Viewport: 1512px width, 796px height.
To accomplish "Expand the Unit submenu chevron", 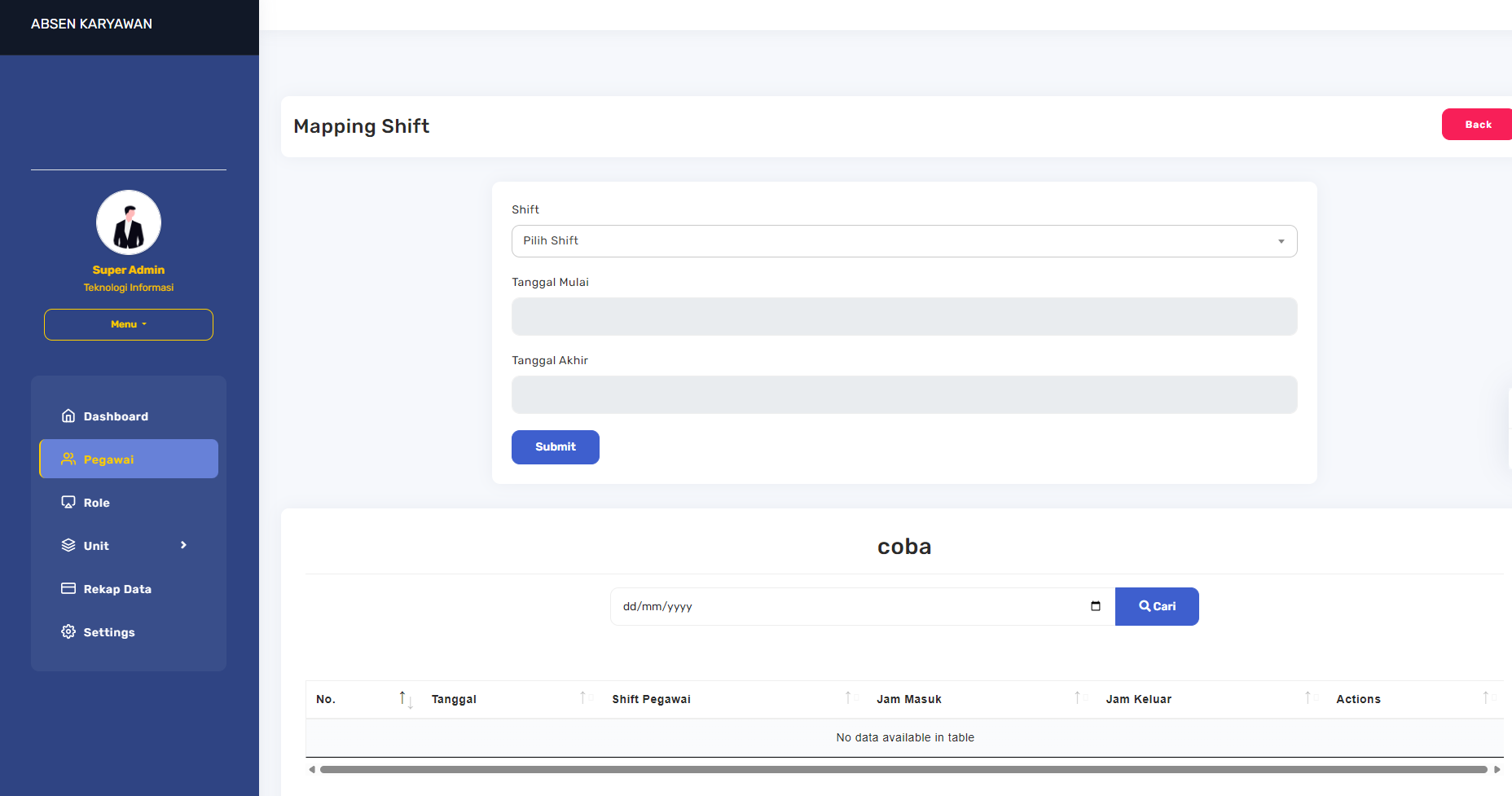I will [x=183, y=545].
